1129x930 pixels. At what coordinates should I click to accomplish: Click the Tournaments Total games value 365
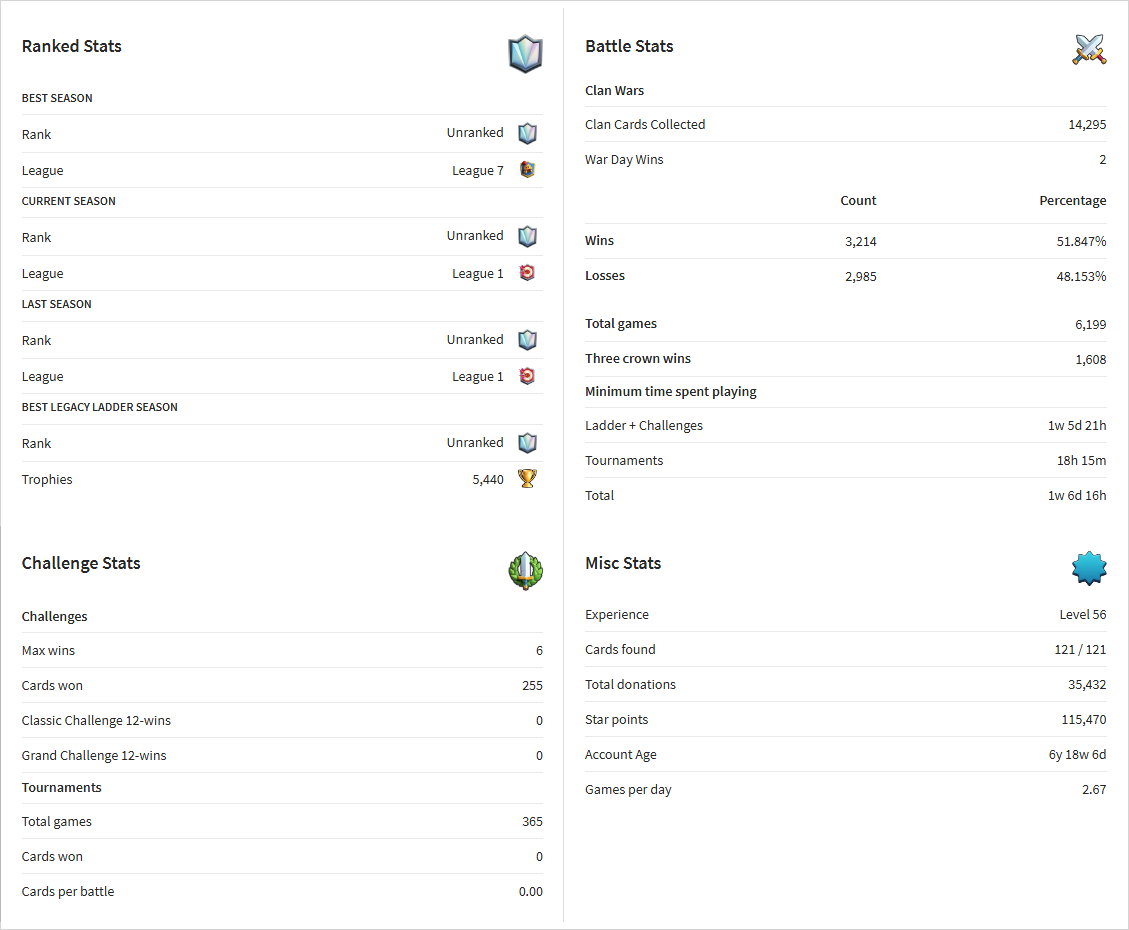532,821
